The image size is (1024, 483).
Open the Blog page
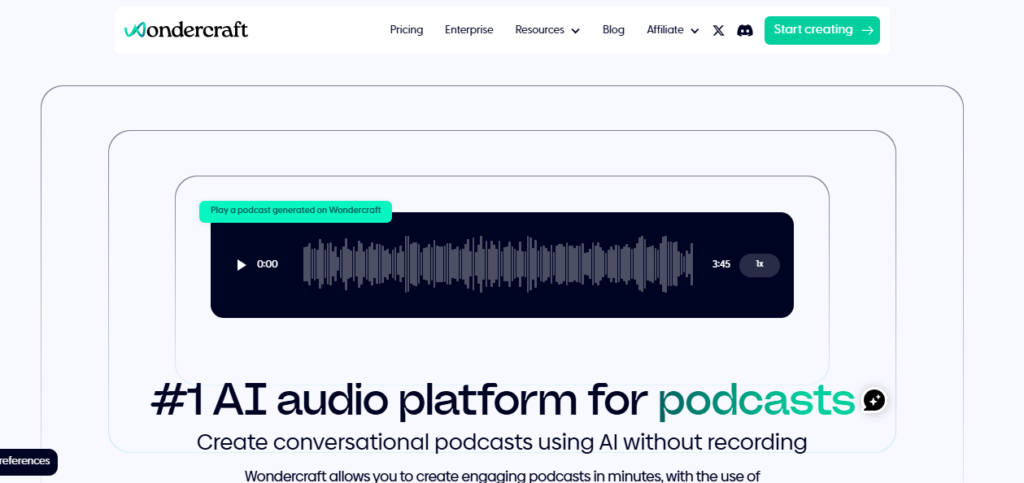[x=613, y=30]
